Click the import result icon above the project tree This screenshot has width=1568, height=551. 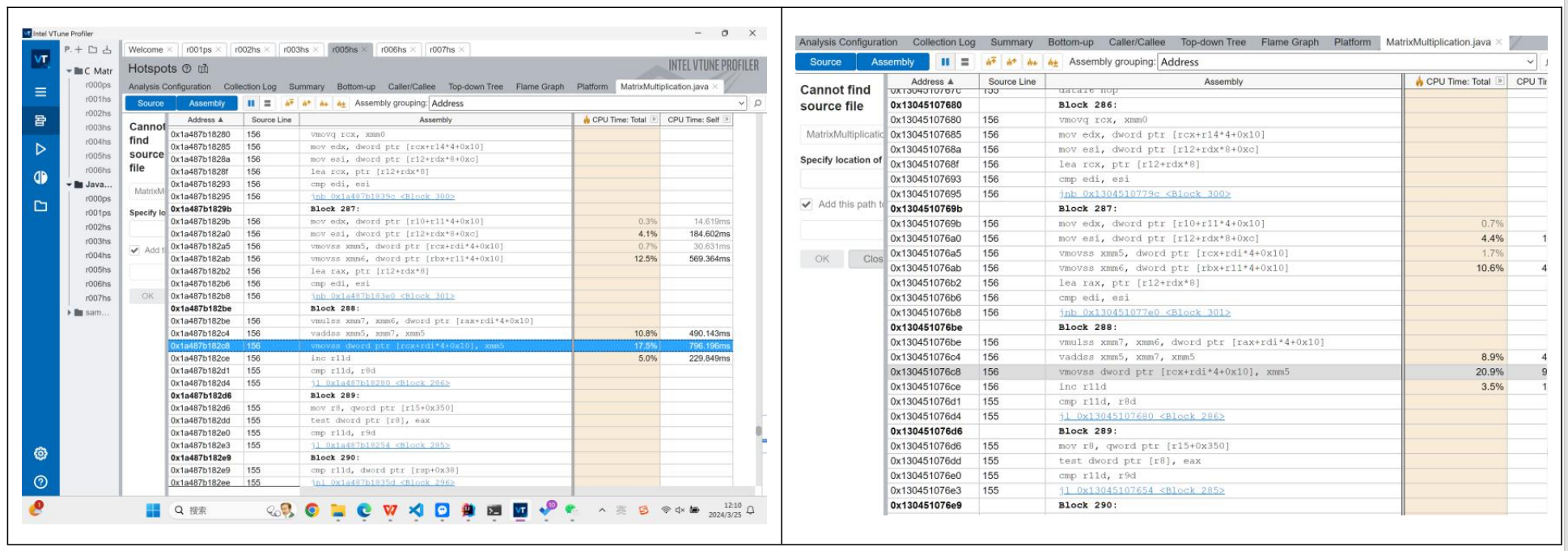click(x=106, y=49)
